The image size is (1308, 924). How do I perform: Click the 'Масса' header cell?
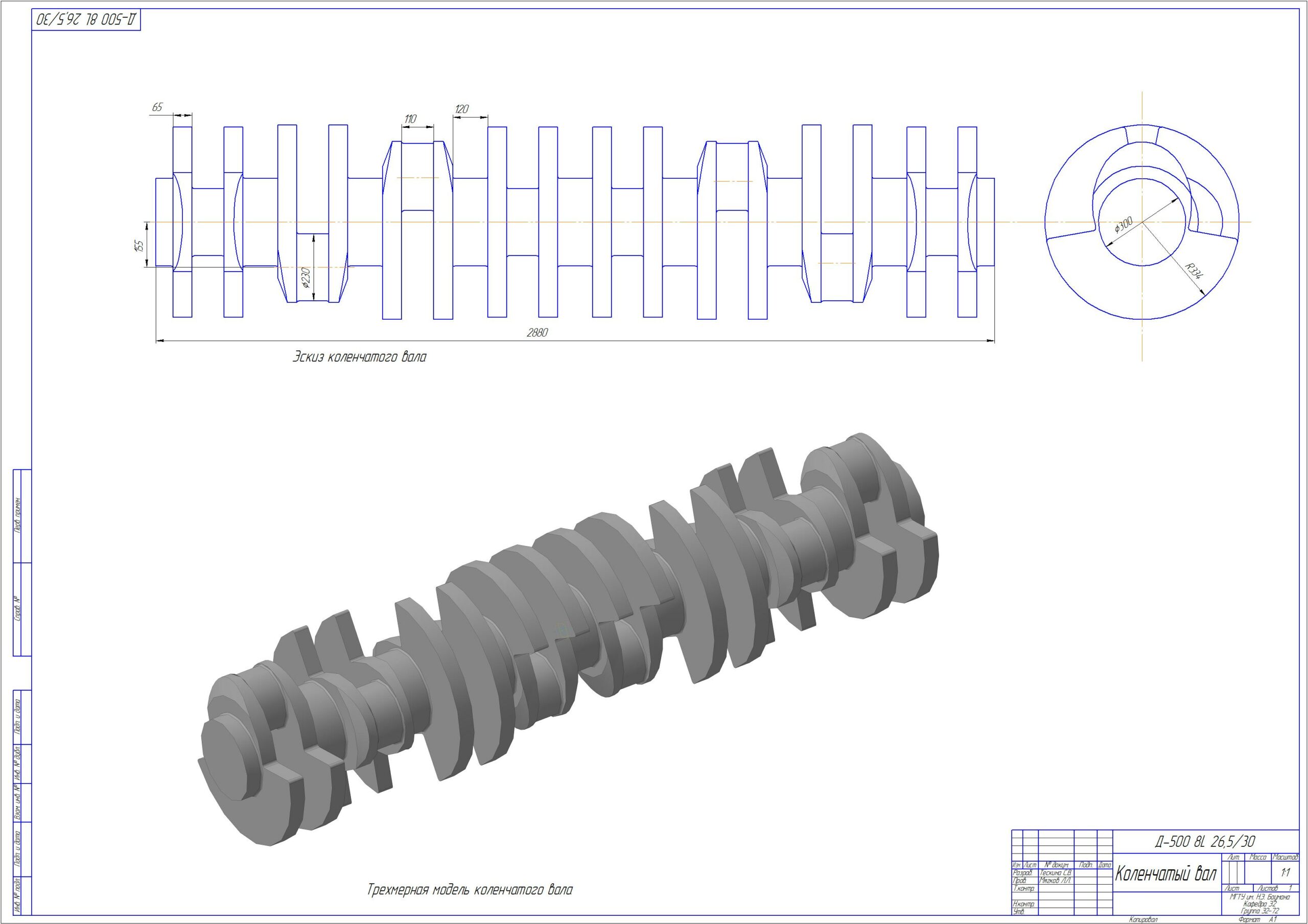tap(1258, 858)
